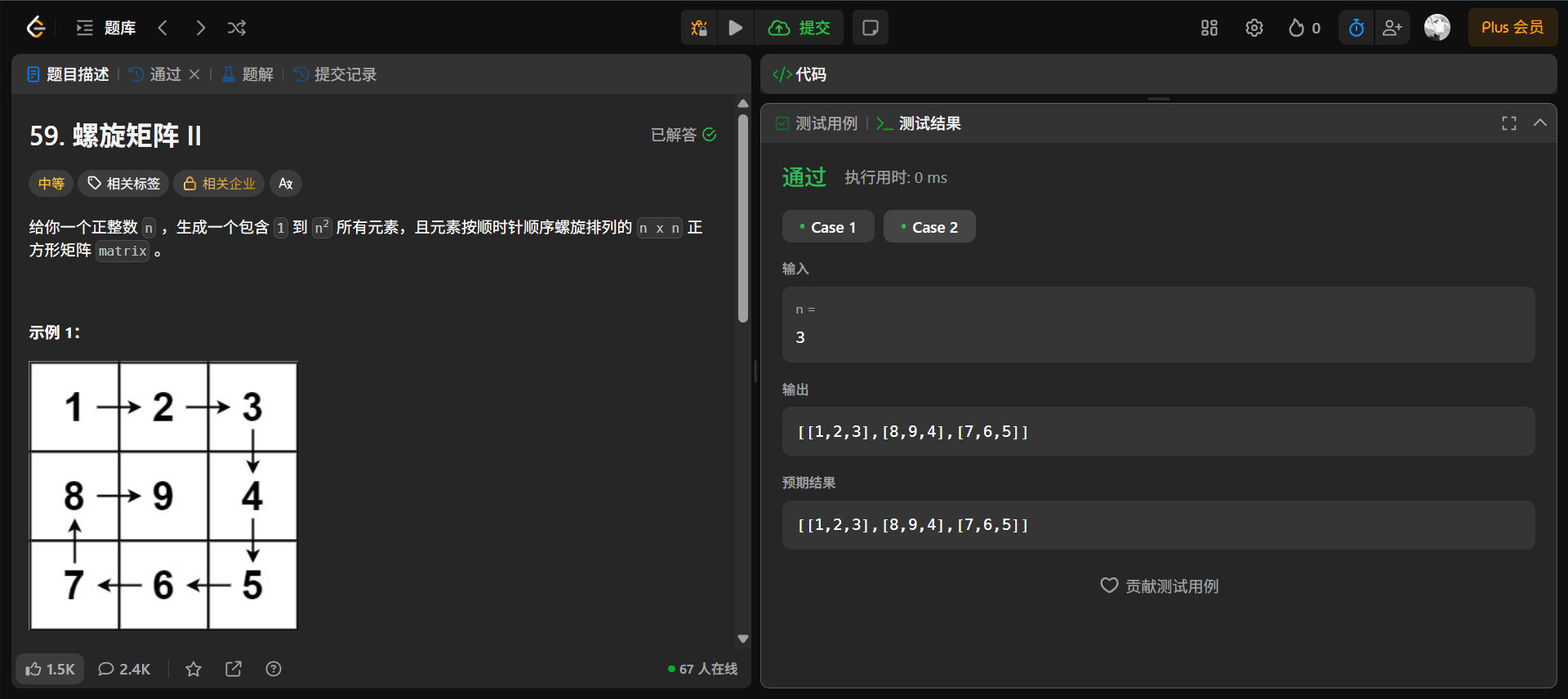This screenshot has height=699, width=1568.
Task: Toggle the stopwatch timer icon
Action: tap(1356, 28)
